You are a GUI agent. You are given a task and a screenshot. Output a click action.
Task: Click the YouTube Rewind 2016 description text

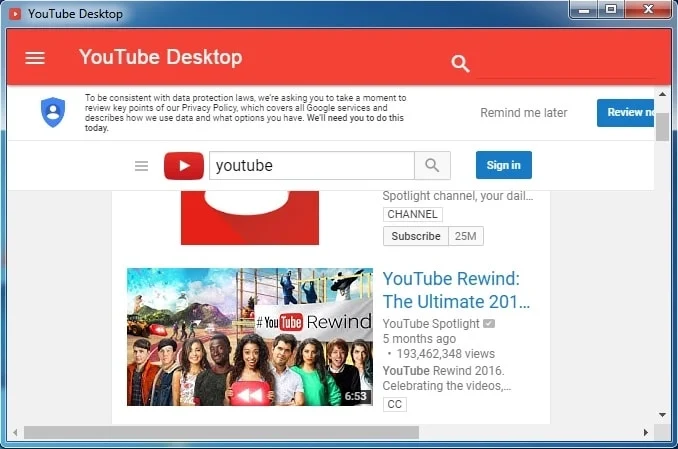click(447, 378)
